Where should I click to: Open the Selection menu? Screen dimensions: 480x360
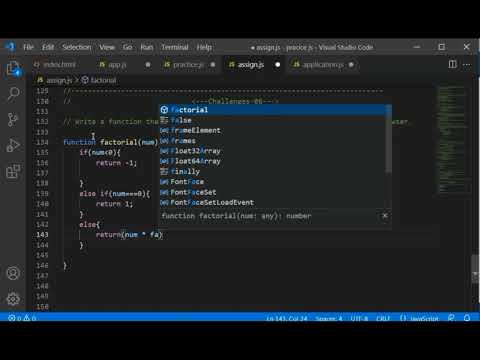(x=77, y=47)
